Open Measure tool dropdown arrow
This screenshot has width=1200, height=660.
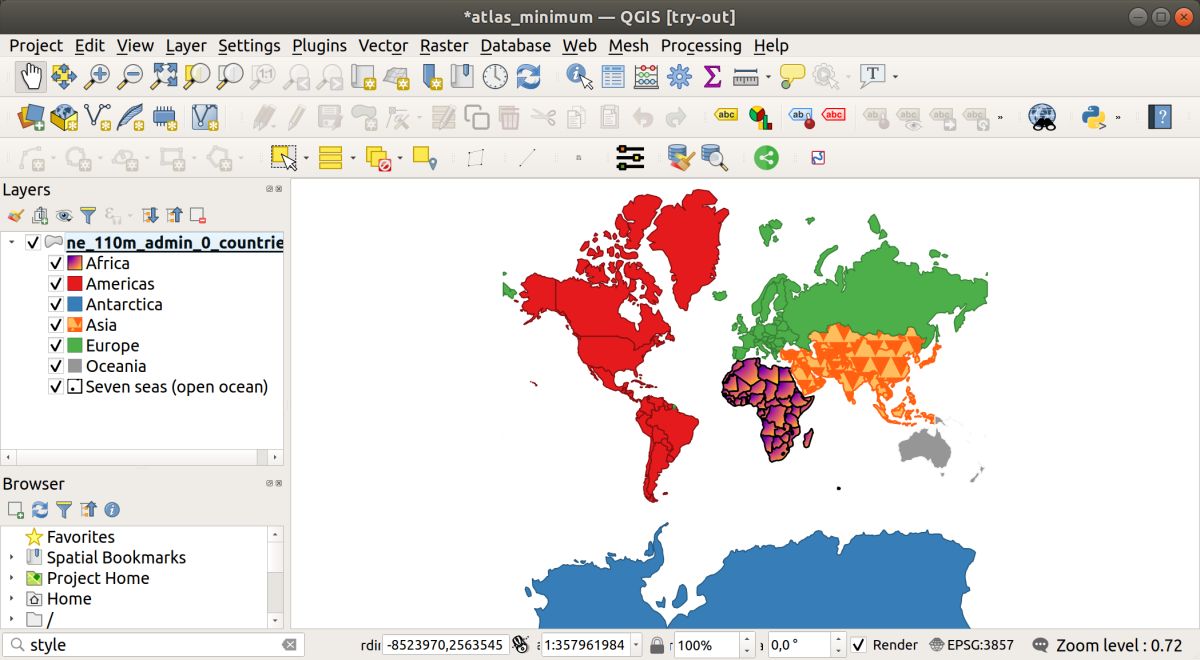pos(768,76)
